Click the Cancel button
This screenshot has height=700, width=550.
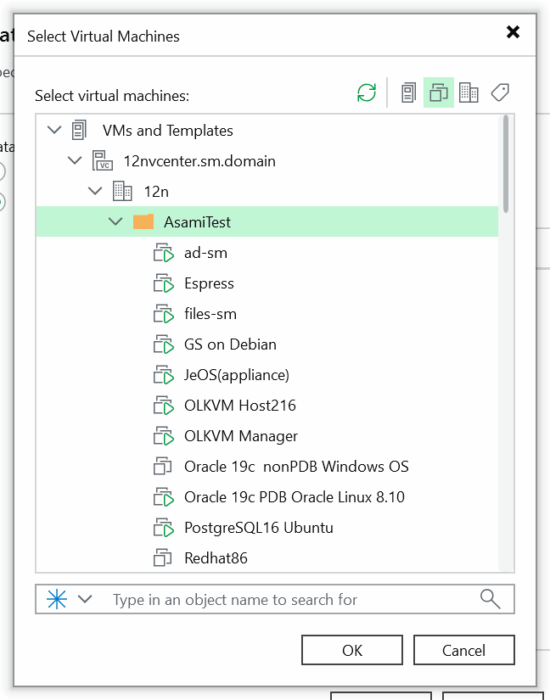464,650
